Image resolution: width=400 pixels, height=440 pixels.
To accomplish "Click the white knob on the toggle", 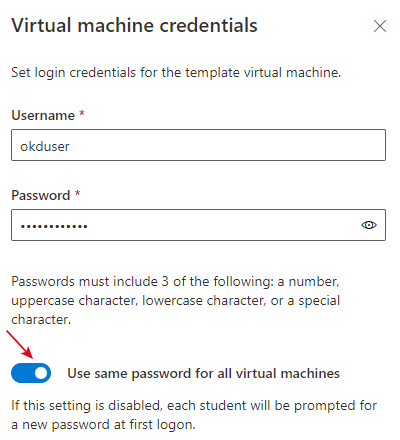I will coord(41,373).
